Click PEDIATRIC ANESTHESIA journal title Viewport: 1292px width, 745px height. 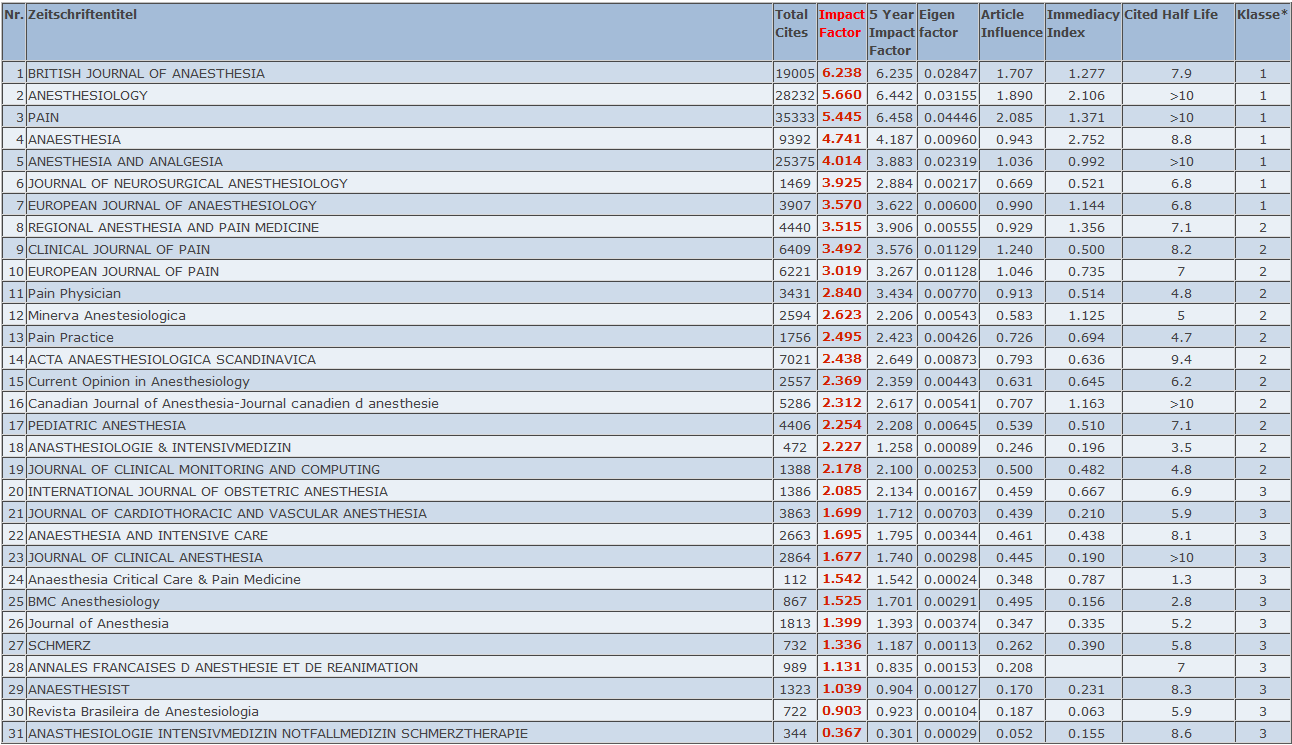(107, 426)
